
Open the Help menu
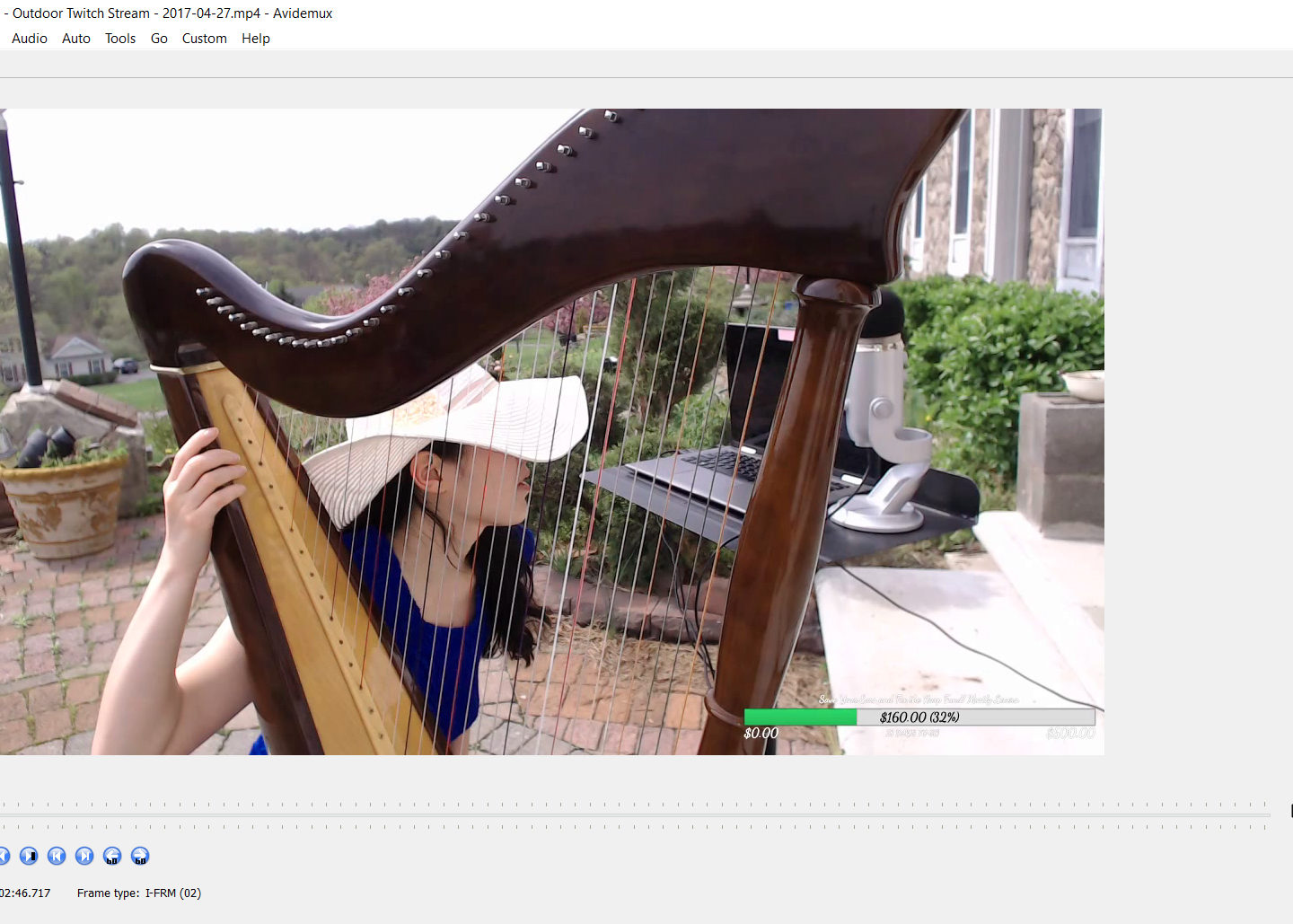(x=255, y=39)
